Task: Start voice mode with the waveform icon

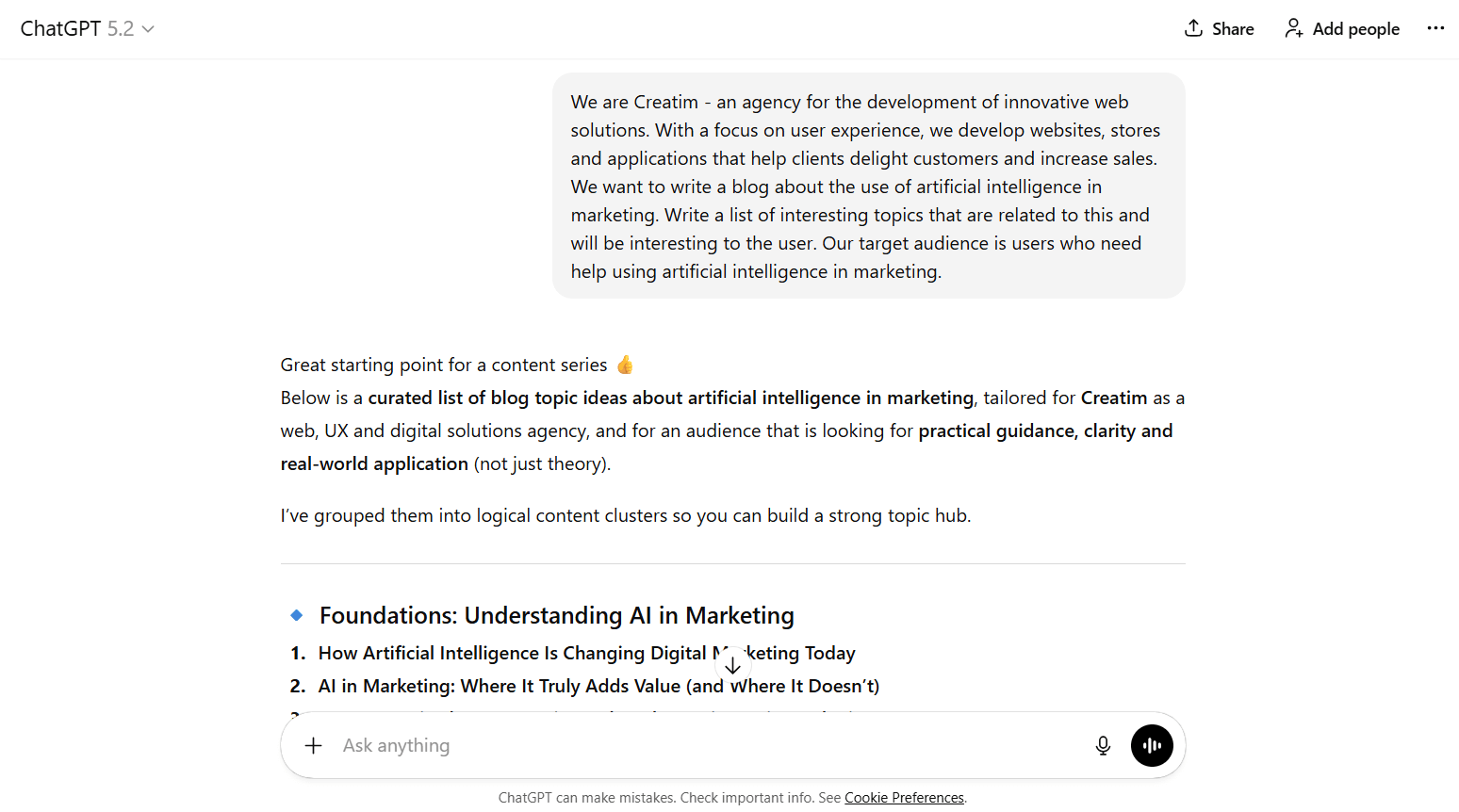Action: 1152,745
